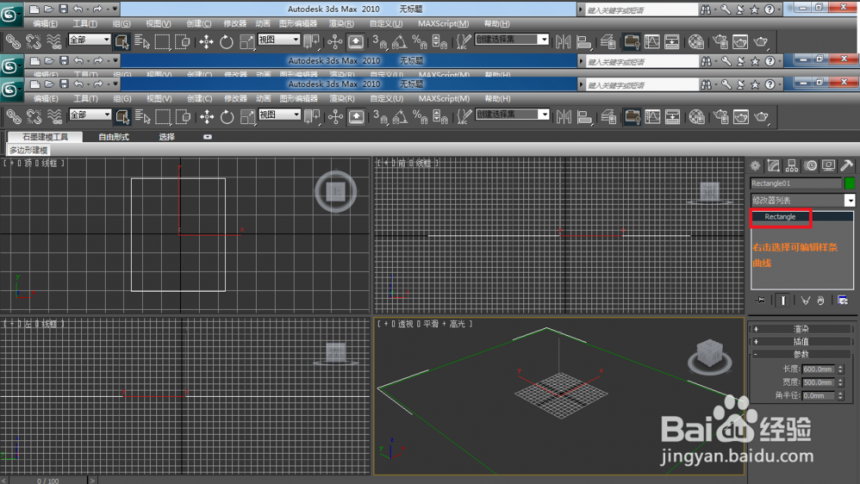Select the Link tool in front window toolbar

13,117
